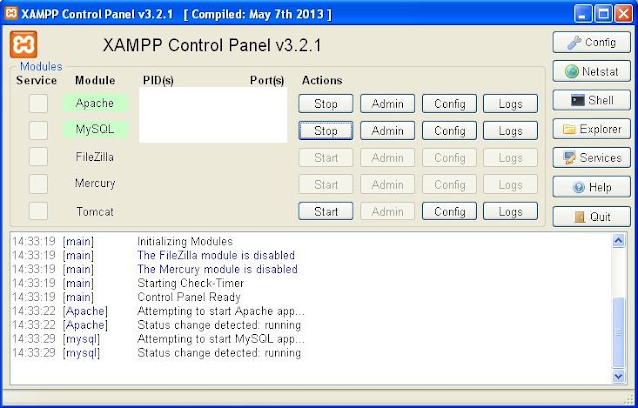Screen dimensions: 638x408
Task: Start the Tomcat module
Action: point(326,212)
